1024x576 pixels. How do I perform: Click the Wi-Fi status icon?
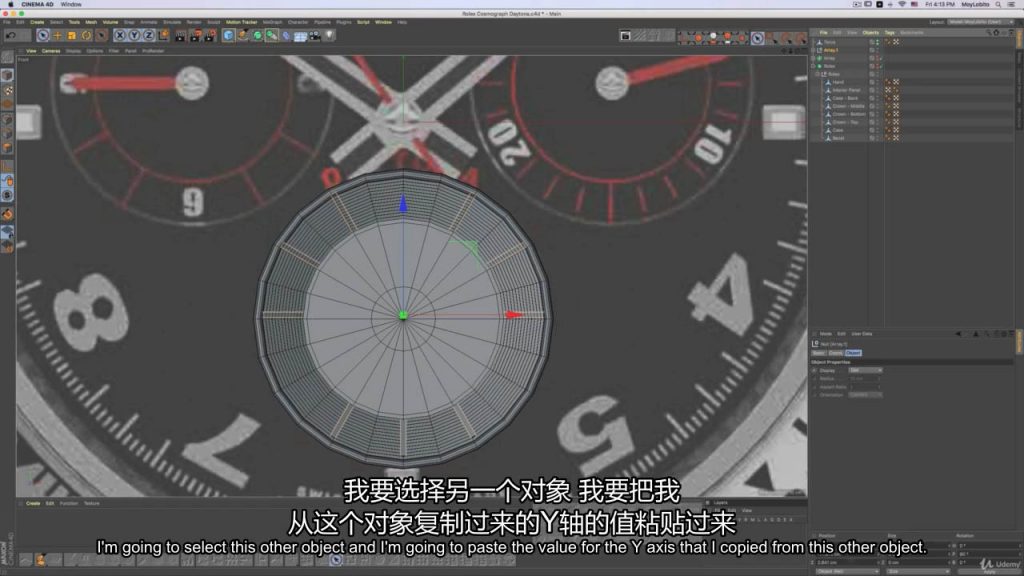coord(902,5)
